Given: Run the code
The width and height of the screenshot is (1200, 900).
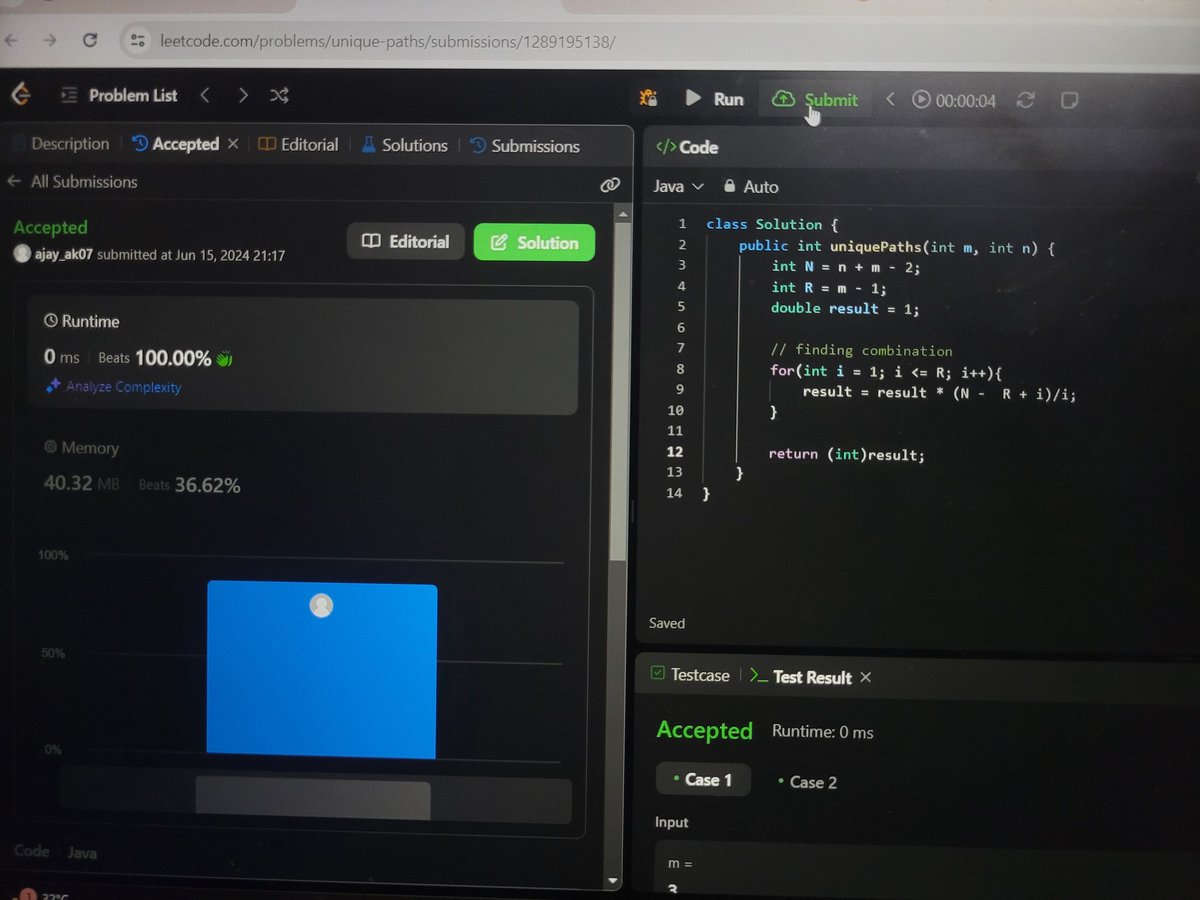Looking at the screenshot, I should coord(715,99).
